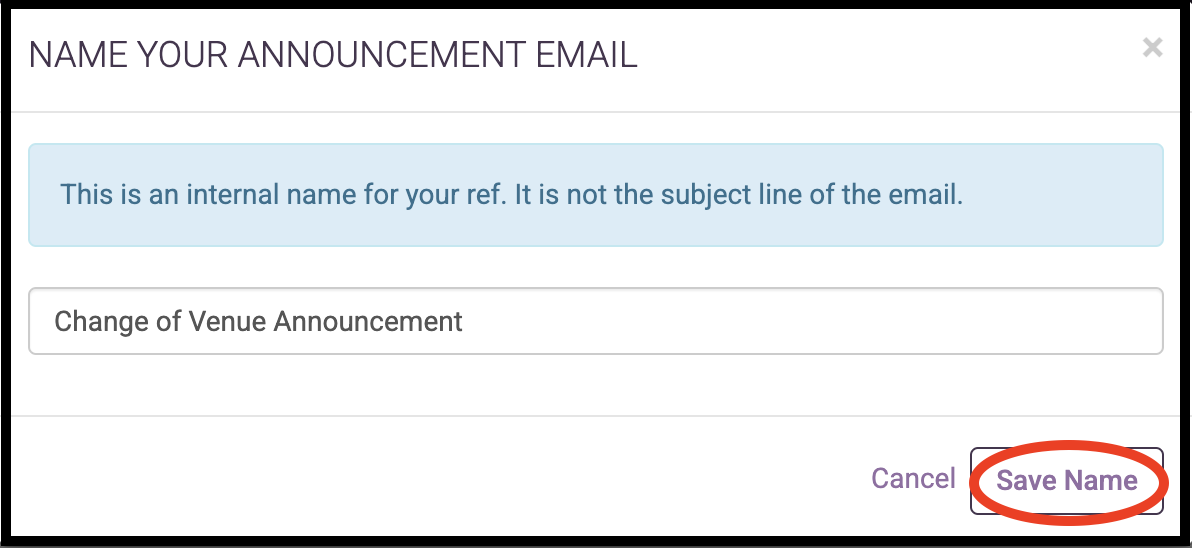Confirm the email name with Save Name
Viewport: 1192px width, 548px height.
tap(1066, 480)
